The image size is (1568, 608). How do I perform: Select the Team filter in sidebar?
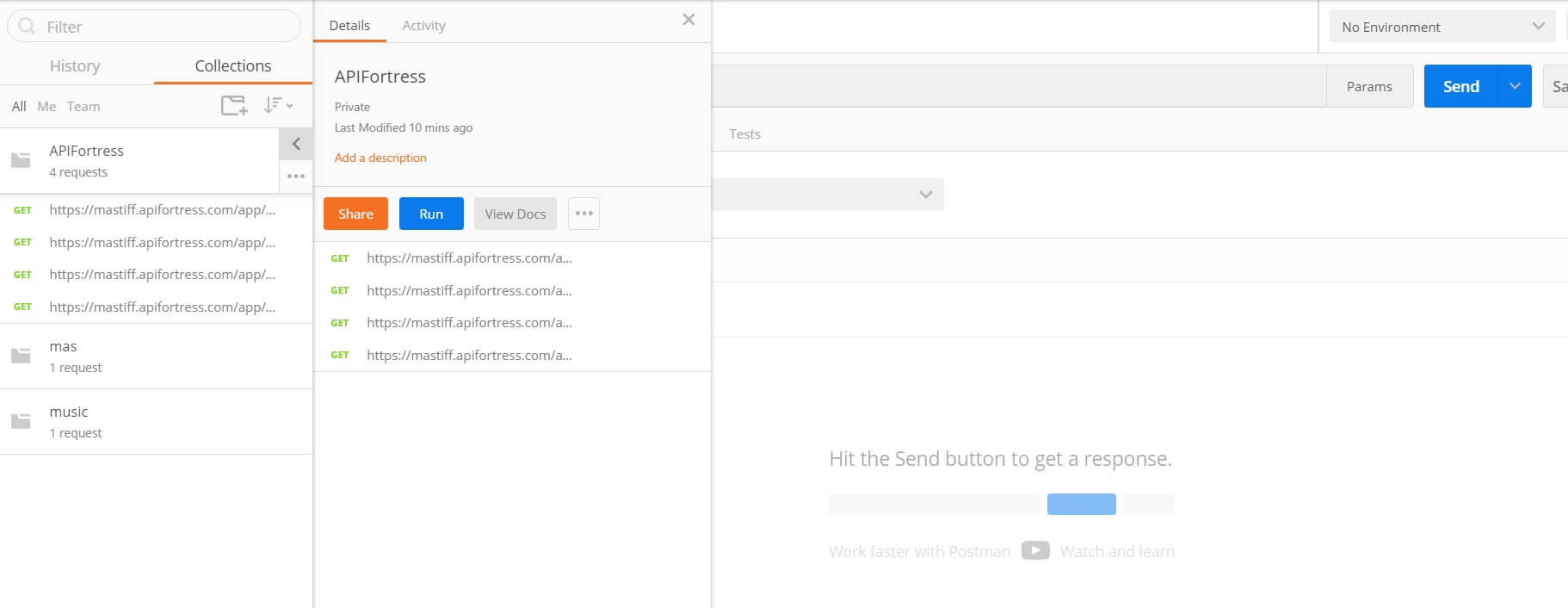[83, 107]
